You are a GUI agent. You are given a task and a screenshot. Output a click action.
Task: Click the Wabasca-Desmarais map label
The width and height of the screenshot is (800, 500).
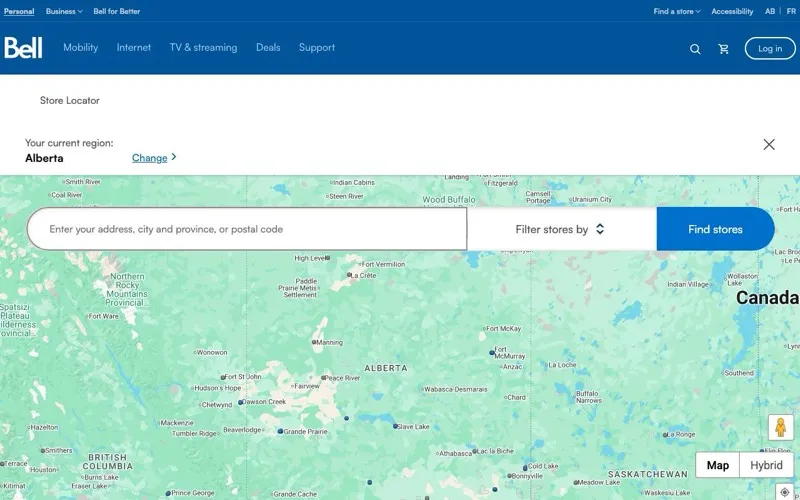pos(456,389)
